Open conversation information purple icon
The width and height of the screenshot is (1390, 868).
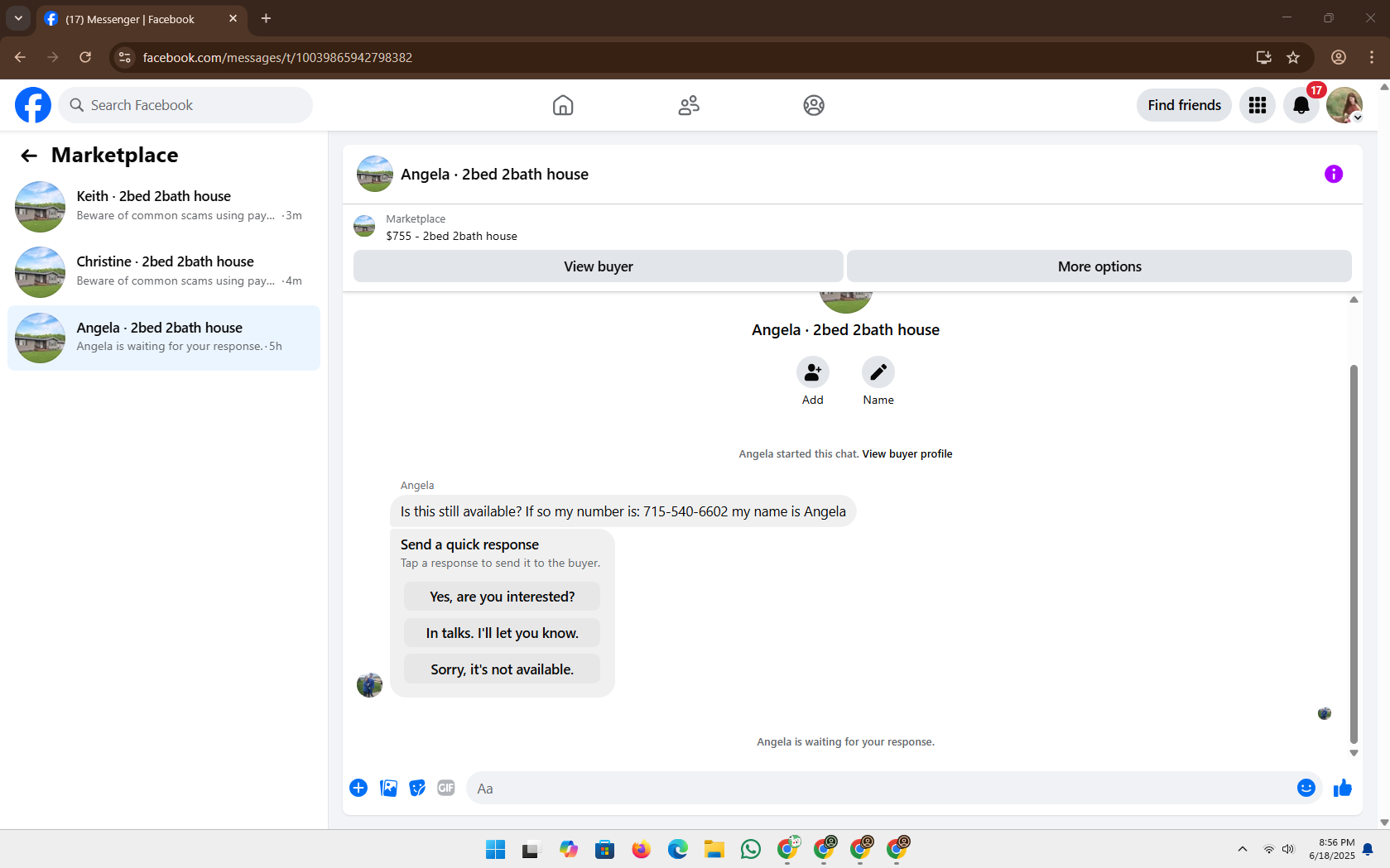(1334, 174)
